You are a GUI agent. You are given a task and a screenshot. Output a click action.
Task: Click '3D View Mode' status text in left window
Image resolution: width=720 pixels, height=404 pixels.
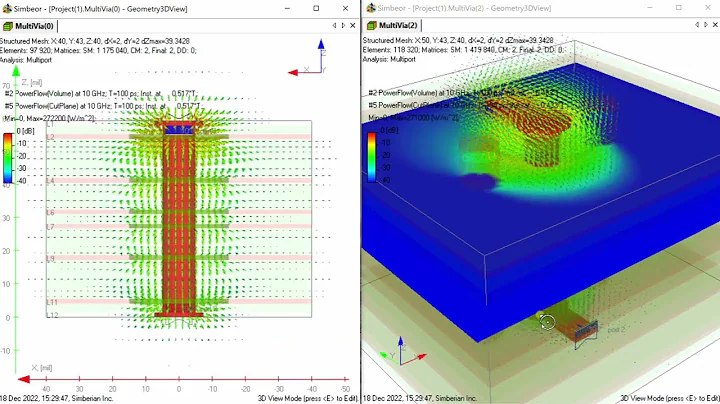click(x=308, y=398)
